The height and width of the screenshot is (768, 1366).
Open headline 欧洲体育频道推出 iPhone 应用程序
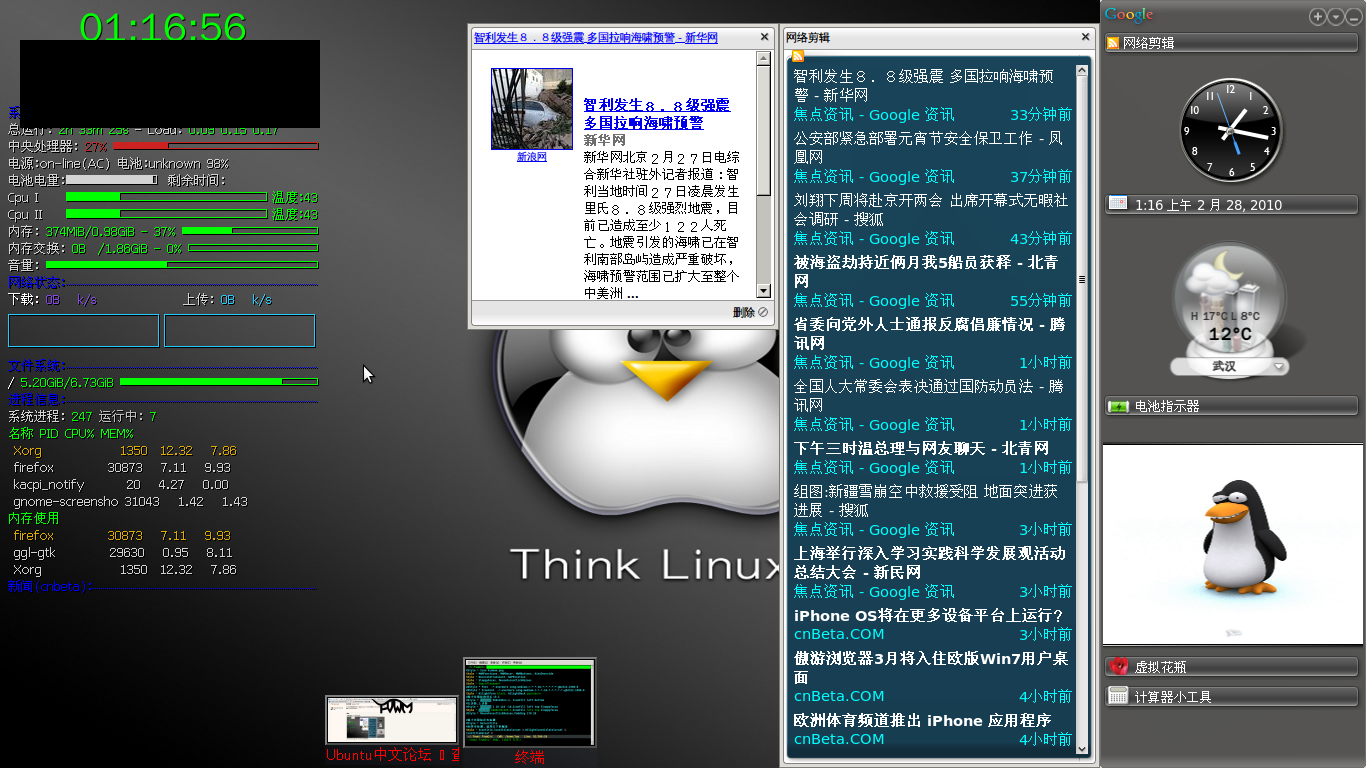(x=923, y=720)
